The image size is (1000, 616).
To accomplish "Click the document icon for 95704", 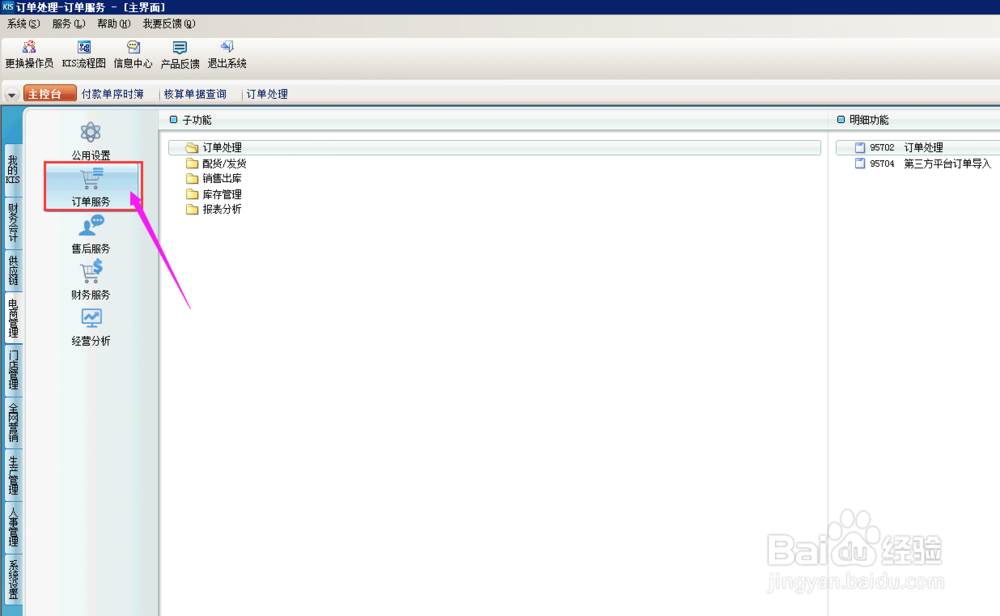I will coord(860,163).
